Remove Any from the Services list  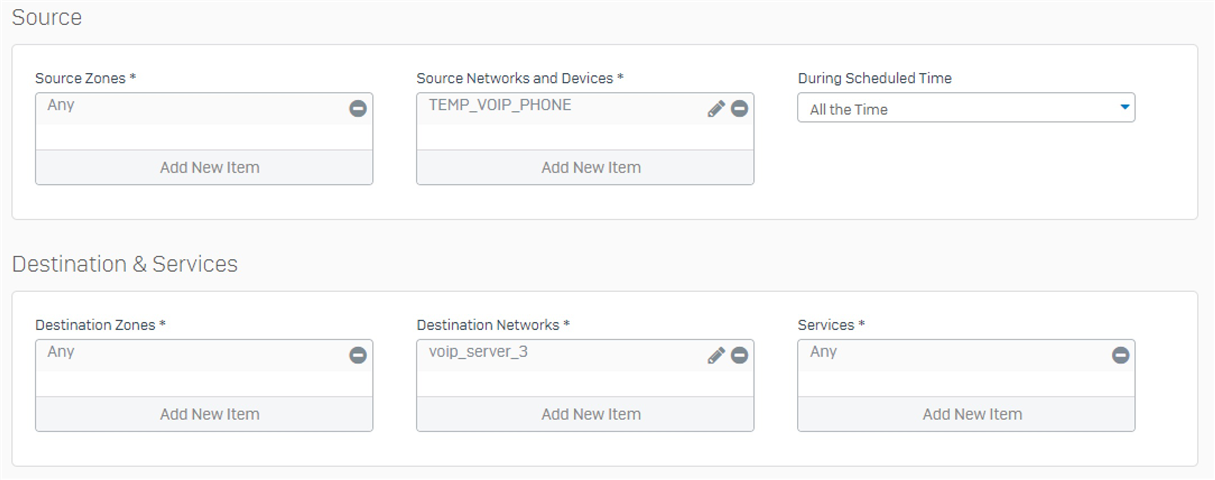point(1120,355)
